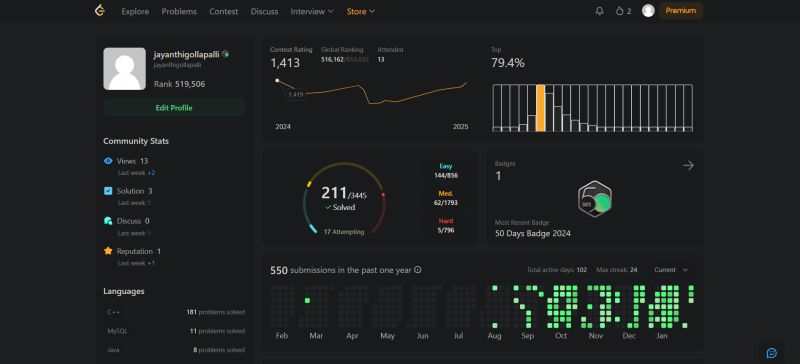Expand the Store dropdown
This screenshot has height=364, width=800.
pos(361,11)
